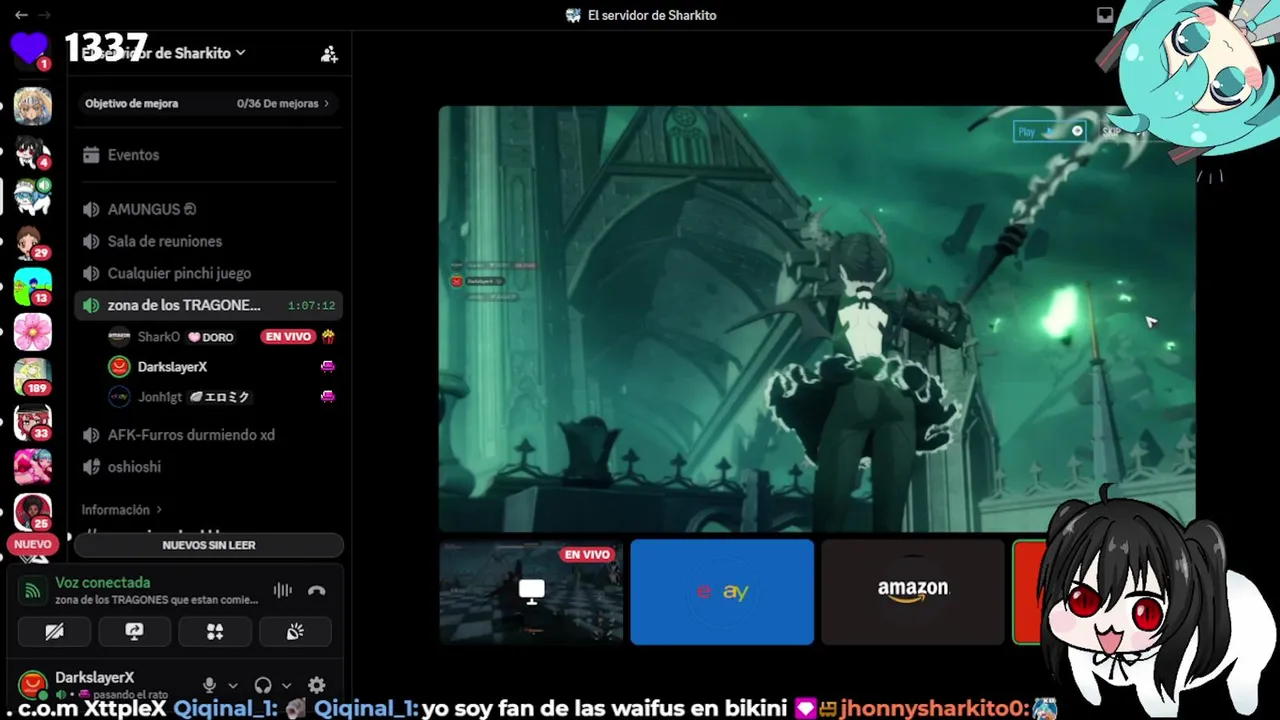Click the forward navigation arrow
Viewport: 1280px width, 720px height.
(44, 15)
